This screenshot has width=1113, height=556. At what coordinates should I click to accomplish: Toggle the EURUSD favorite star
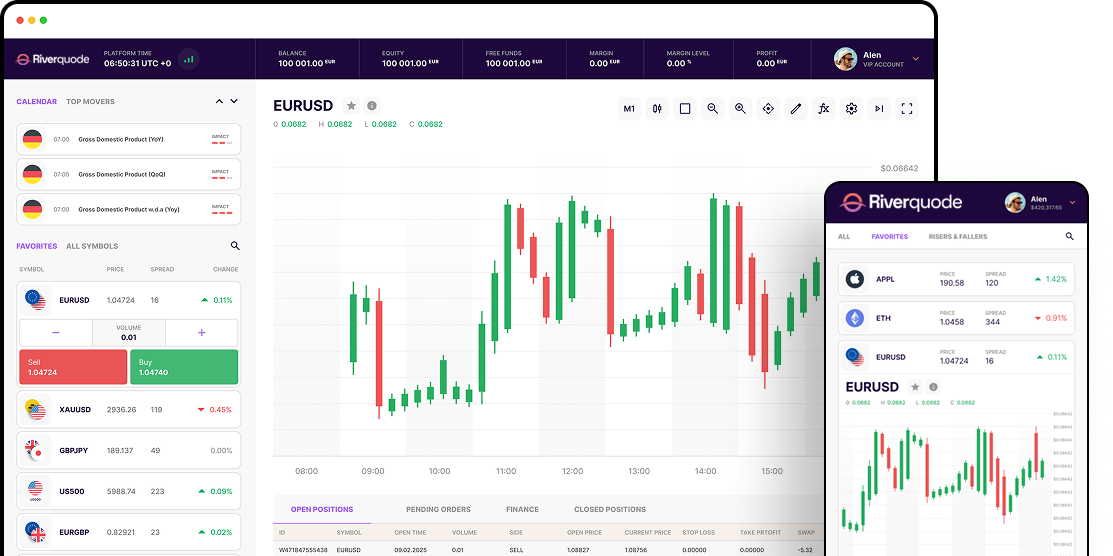tap(351, 105)
